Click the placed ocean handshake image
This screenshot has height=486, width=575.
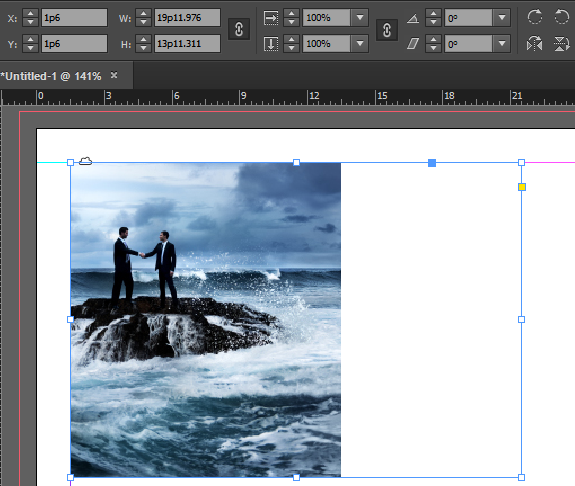click(206, 320)
